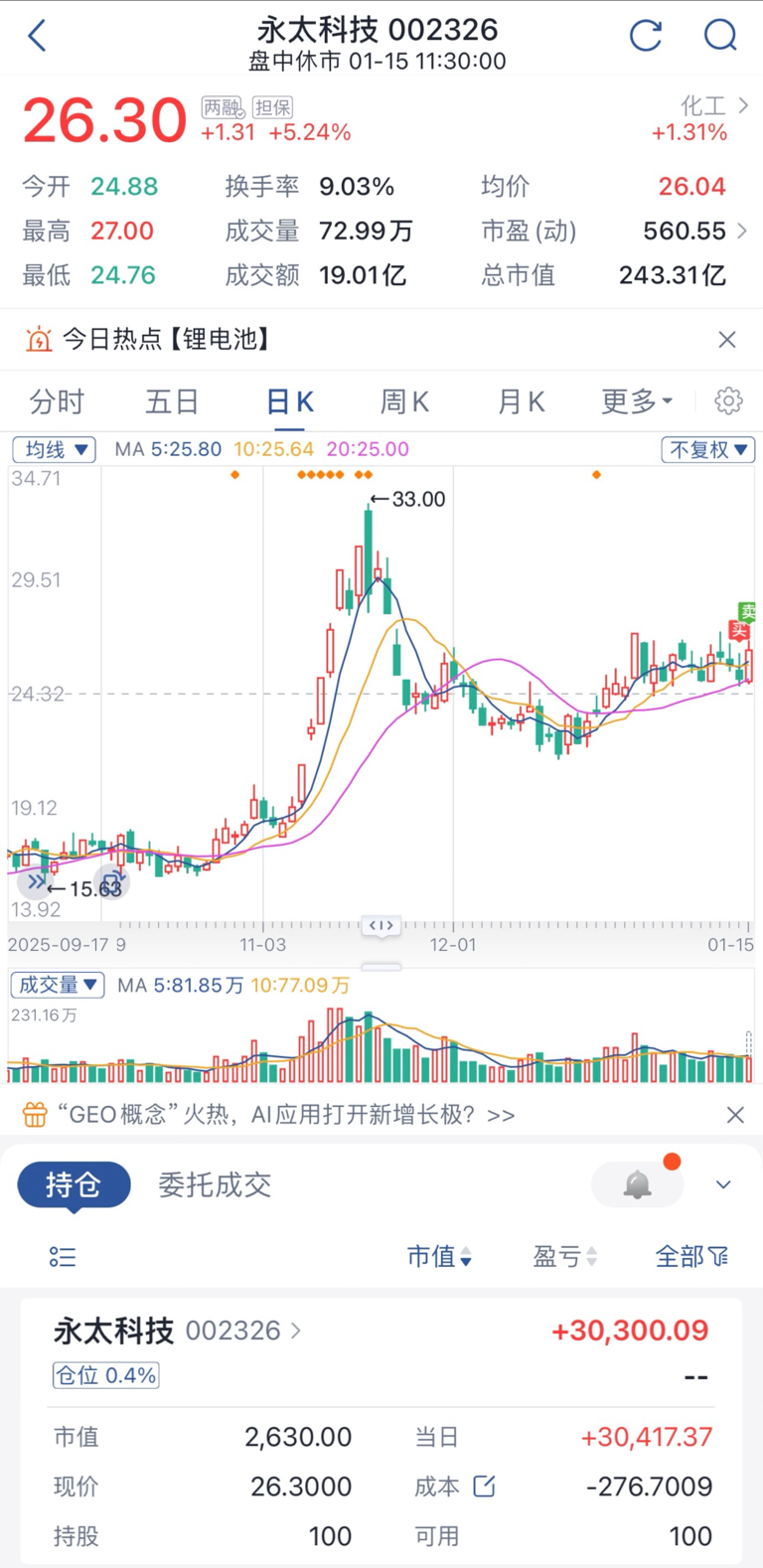Viewport: 763px width, 1568px height.
Task: Tap the GEO概念 gift box icon
Action: pos(35,1115)
